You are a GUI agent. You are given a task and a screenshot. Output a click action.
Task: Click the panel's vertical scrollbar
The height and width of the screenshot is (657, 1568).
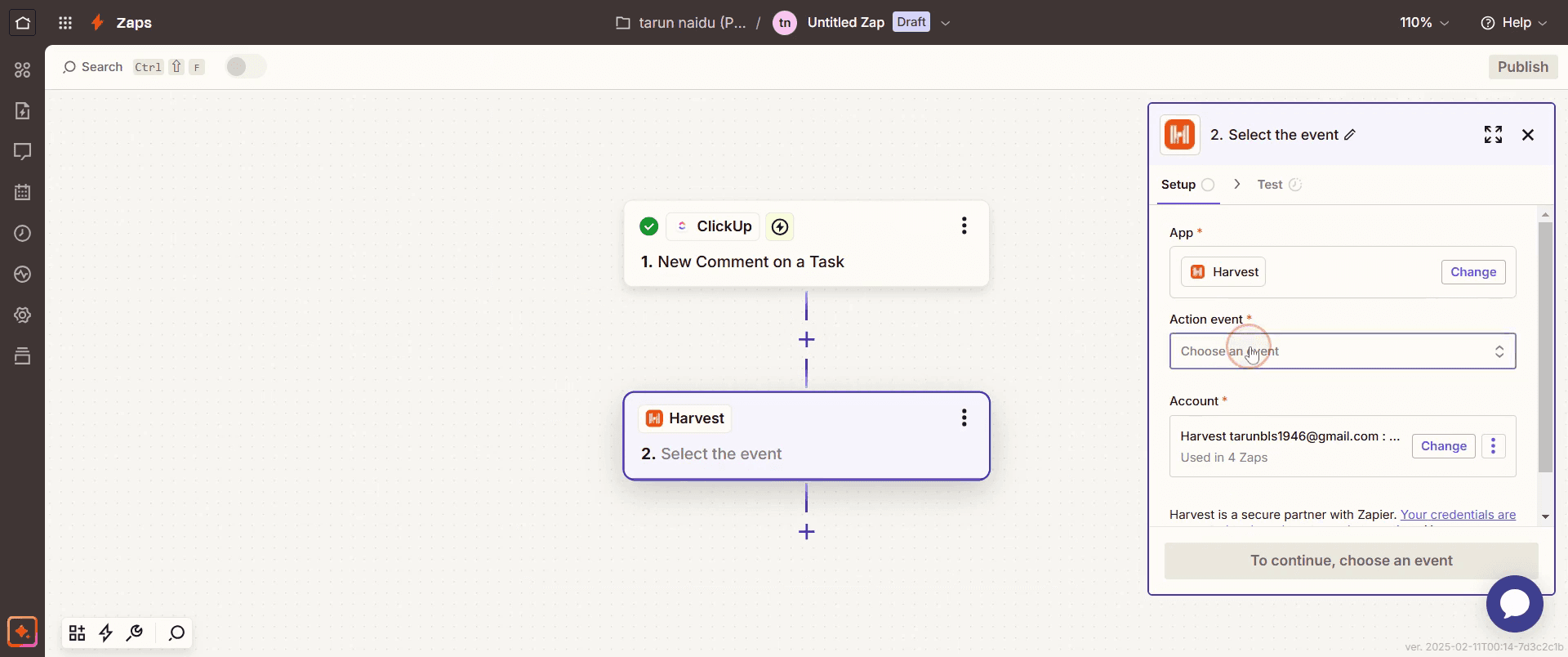pyautogui.click(x=1544, y=347)
